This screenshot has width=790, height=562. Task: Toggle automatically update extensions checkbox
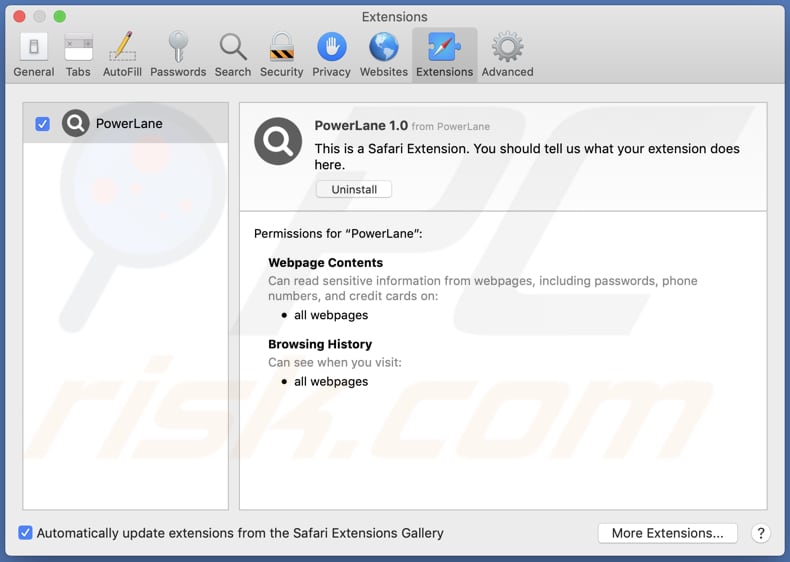pyautogui.click(x=25, y=533)
